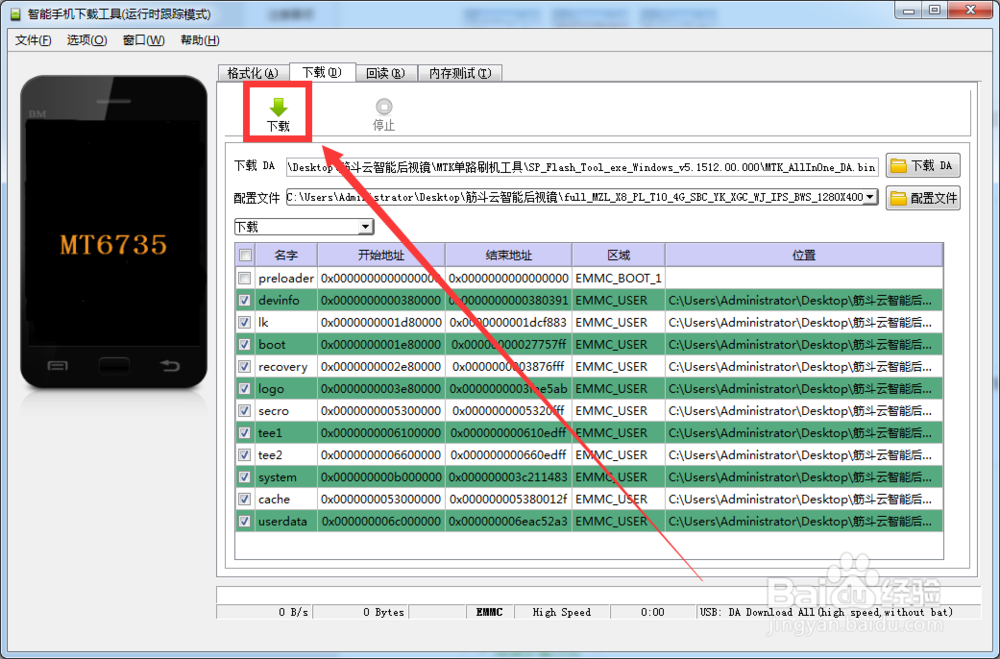Click the download progress bar
1000x659 pixels.
coord(598,595)
